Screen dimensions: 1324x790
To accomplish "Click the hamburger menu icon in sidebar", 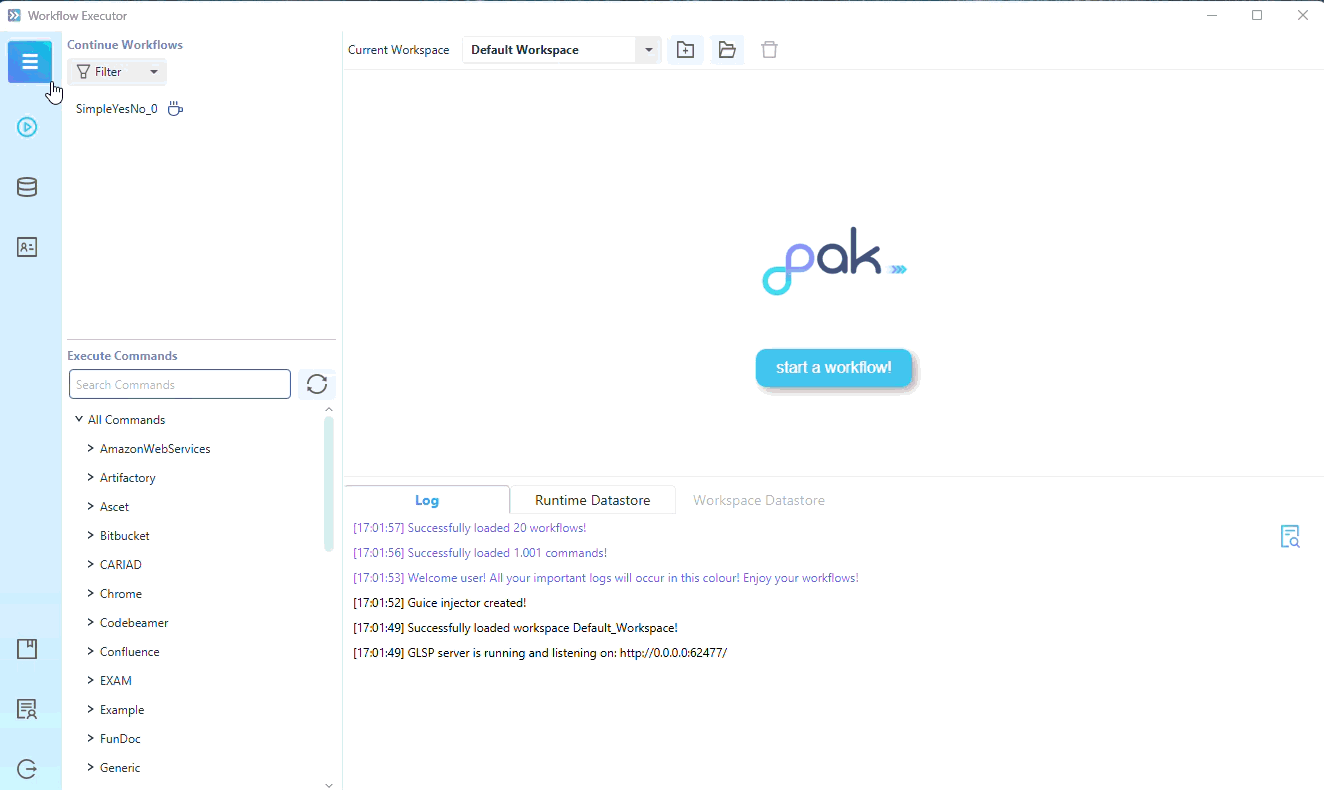I will (29, 62).
